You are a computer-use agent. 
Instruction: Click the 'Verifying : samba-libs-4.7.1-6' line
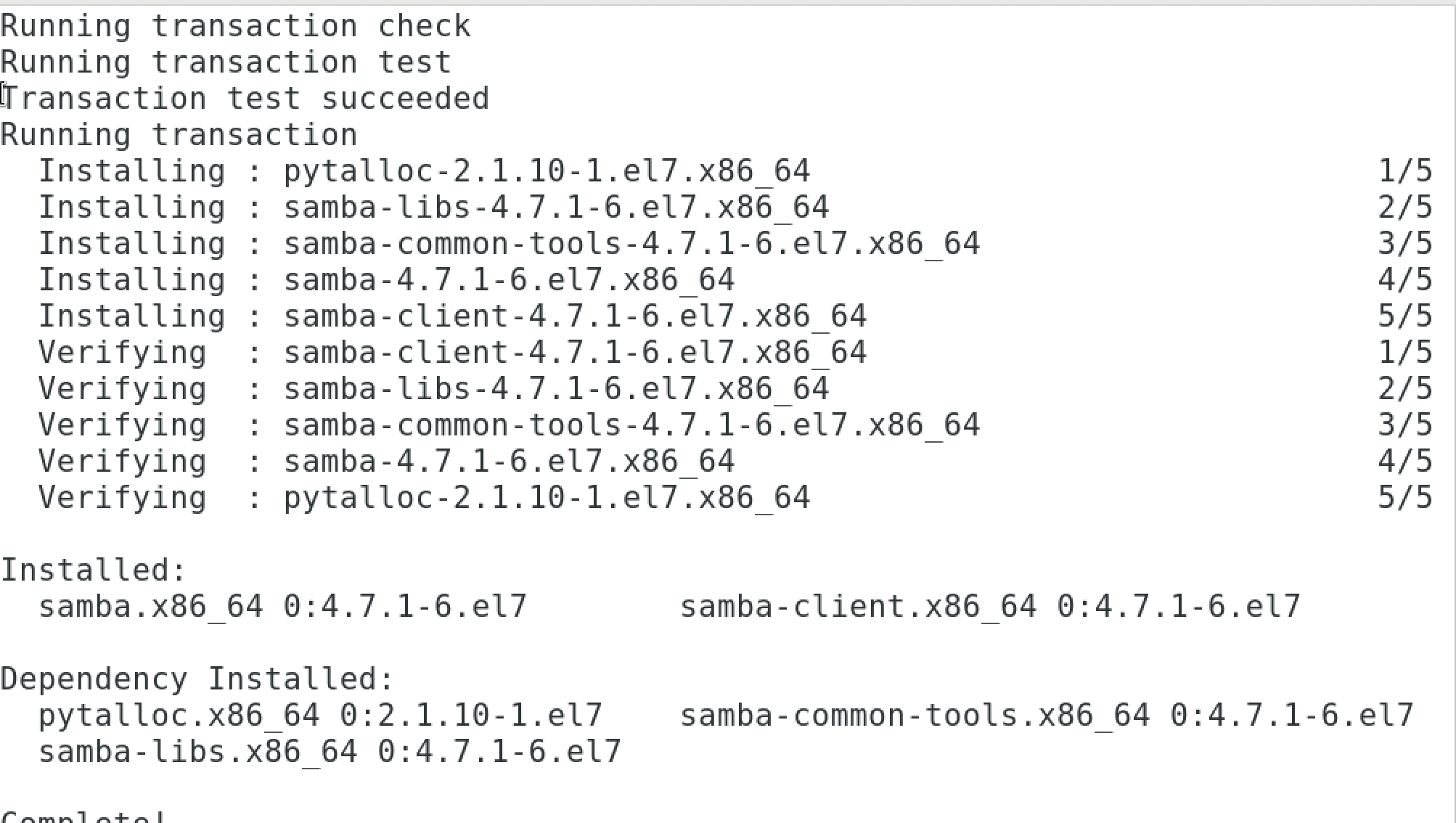tap(433, 389)
